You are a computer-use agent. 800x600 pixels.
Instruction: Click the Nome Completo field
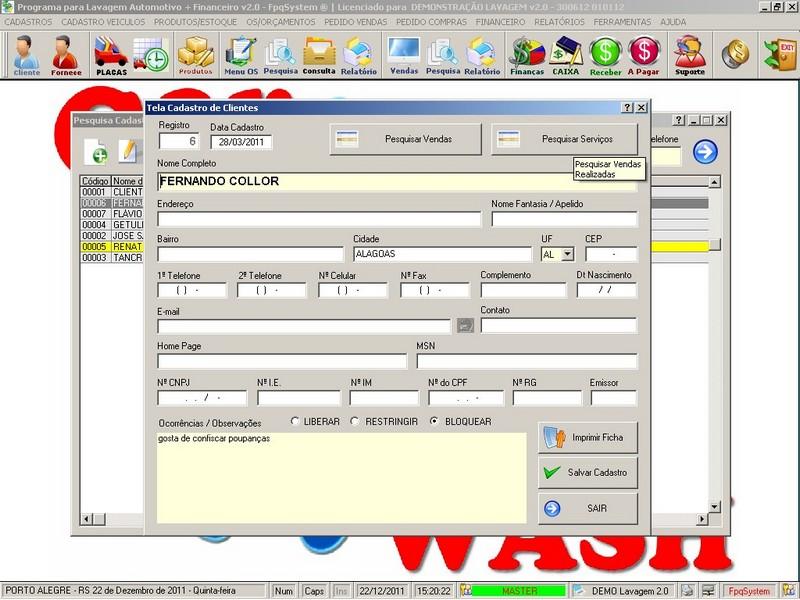coord(397,182)
